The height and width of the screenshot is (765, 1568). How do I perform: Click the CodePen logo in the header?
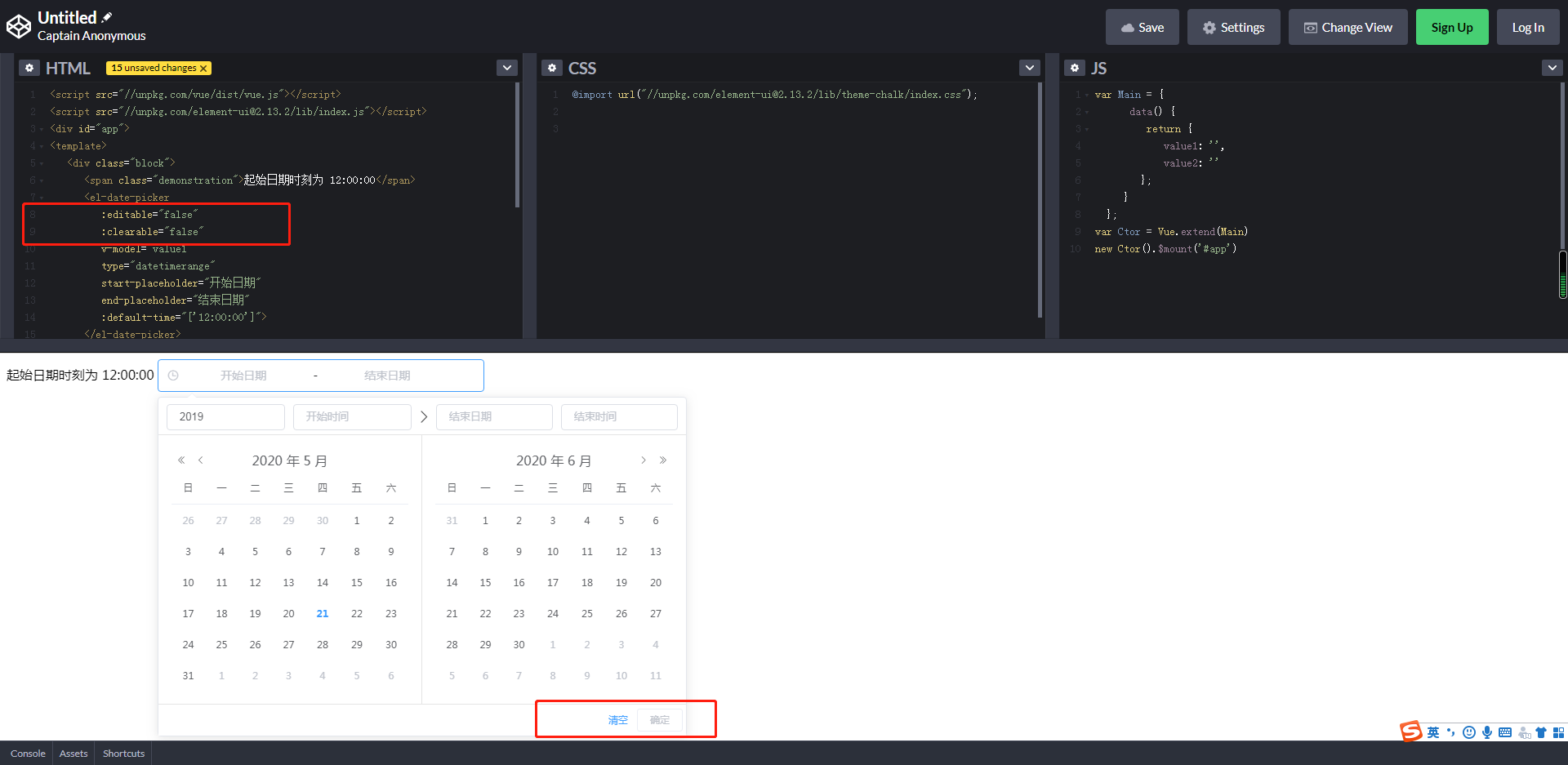coord(19,25)
